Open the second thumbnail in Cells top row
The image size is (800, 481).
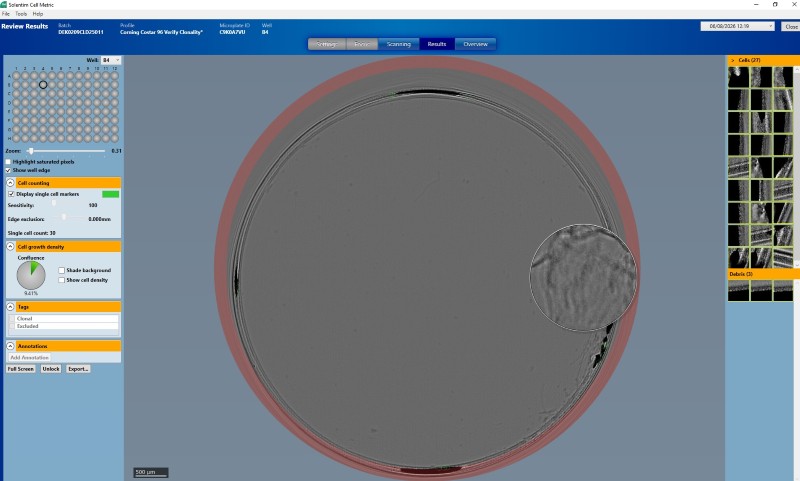point(761,77)
